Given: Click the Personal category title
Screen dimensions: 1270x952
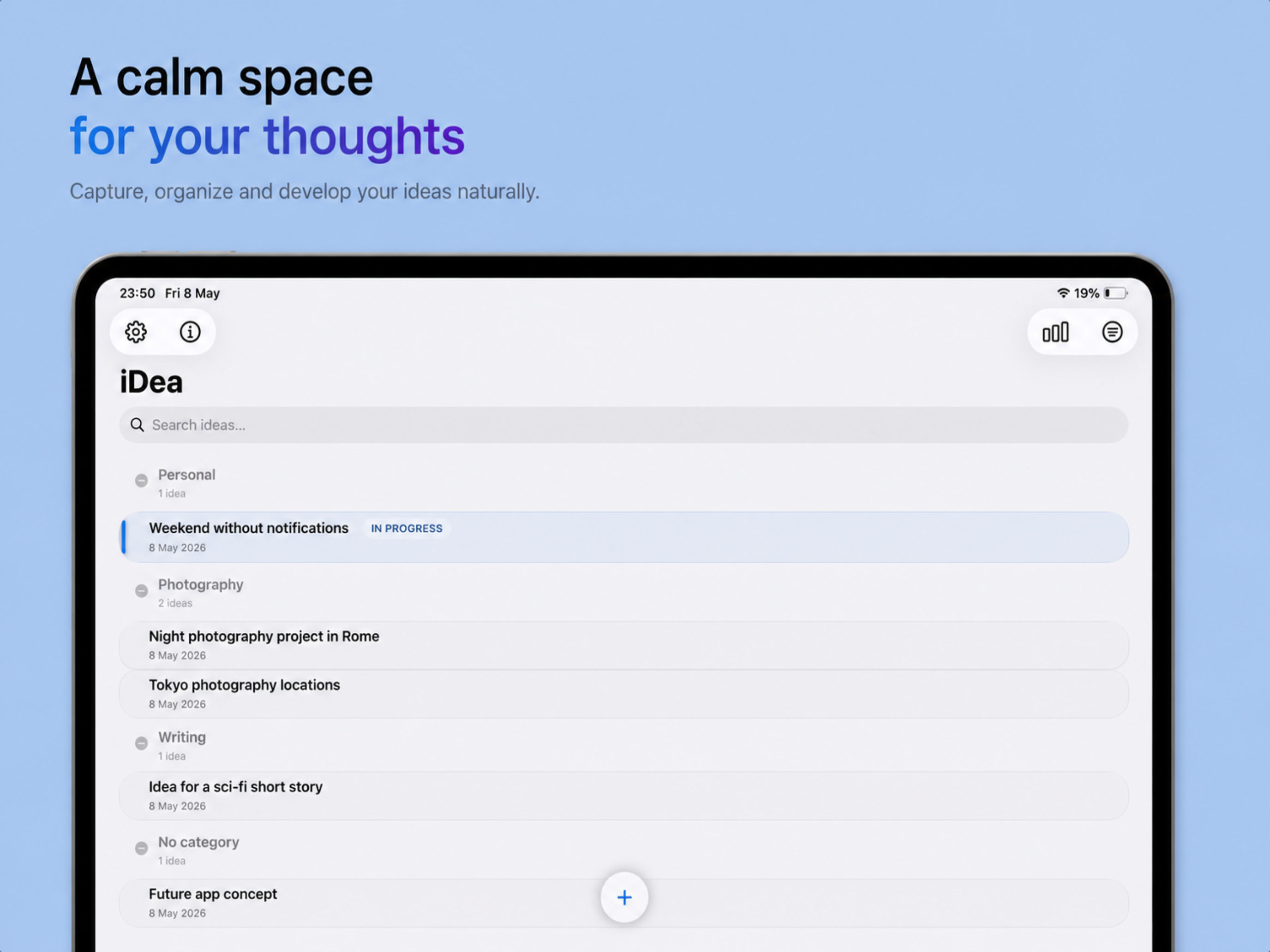Looking at the screenshot, I should [186, 475].
